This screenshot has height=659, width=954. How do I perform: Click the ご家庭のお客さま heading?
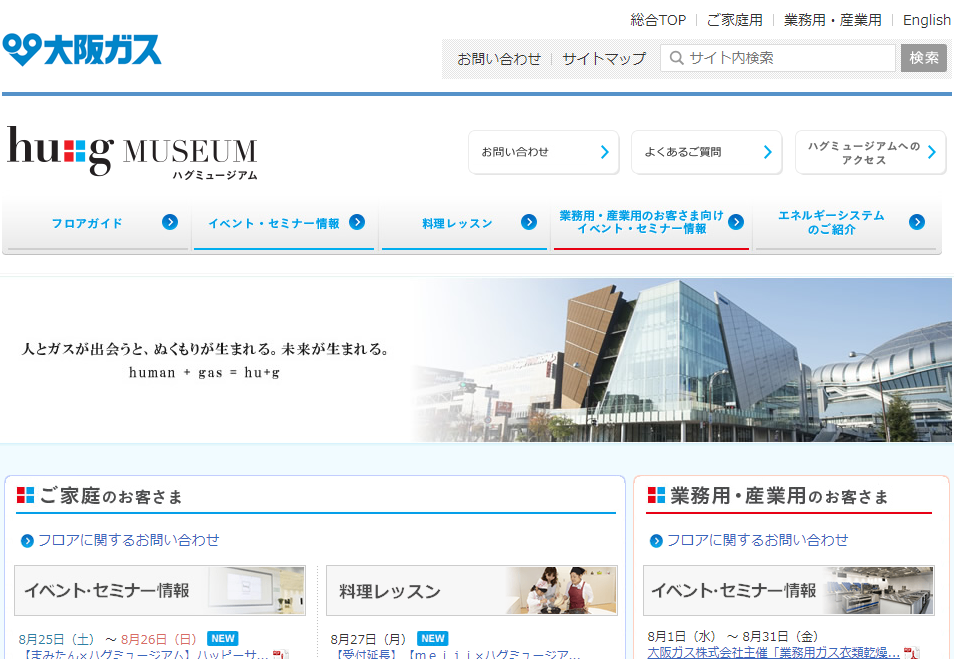[111, 496]
